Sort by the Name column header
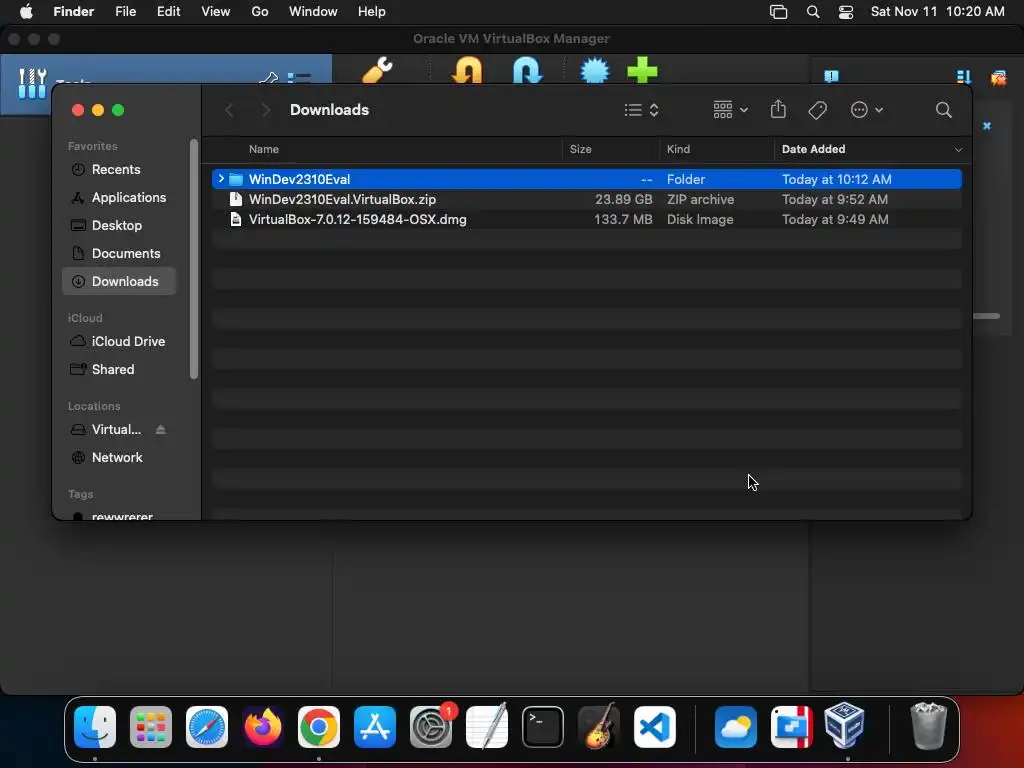 (x=264, y=150)
